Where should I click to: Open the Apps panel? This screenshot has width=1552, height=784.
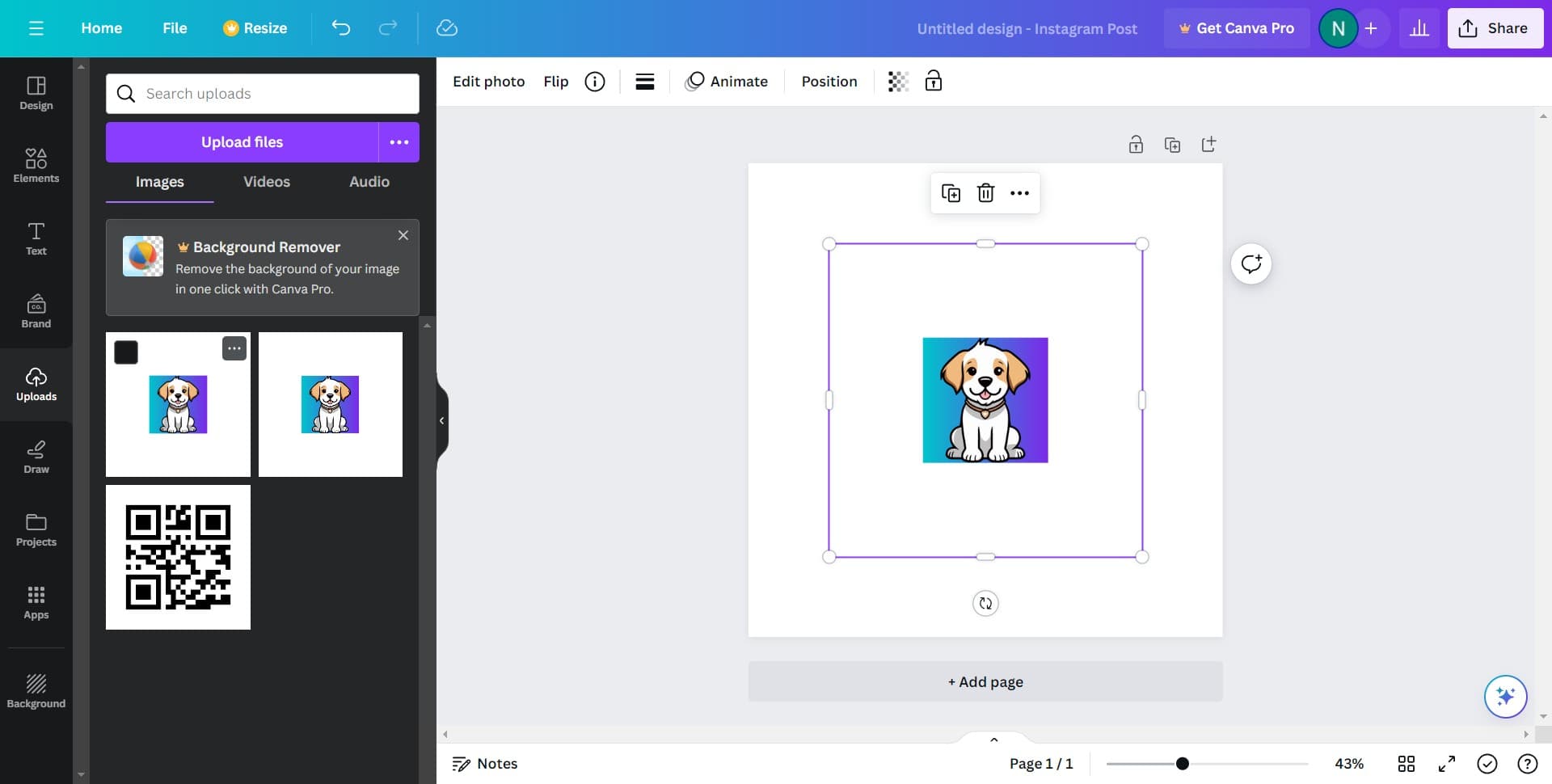pos(36,602)
